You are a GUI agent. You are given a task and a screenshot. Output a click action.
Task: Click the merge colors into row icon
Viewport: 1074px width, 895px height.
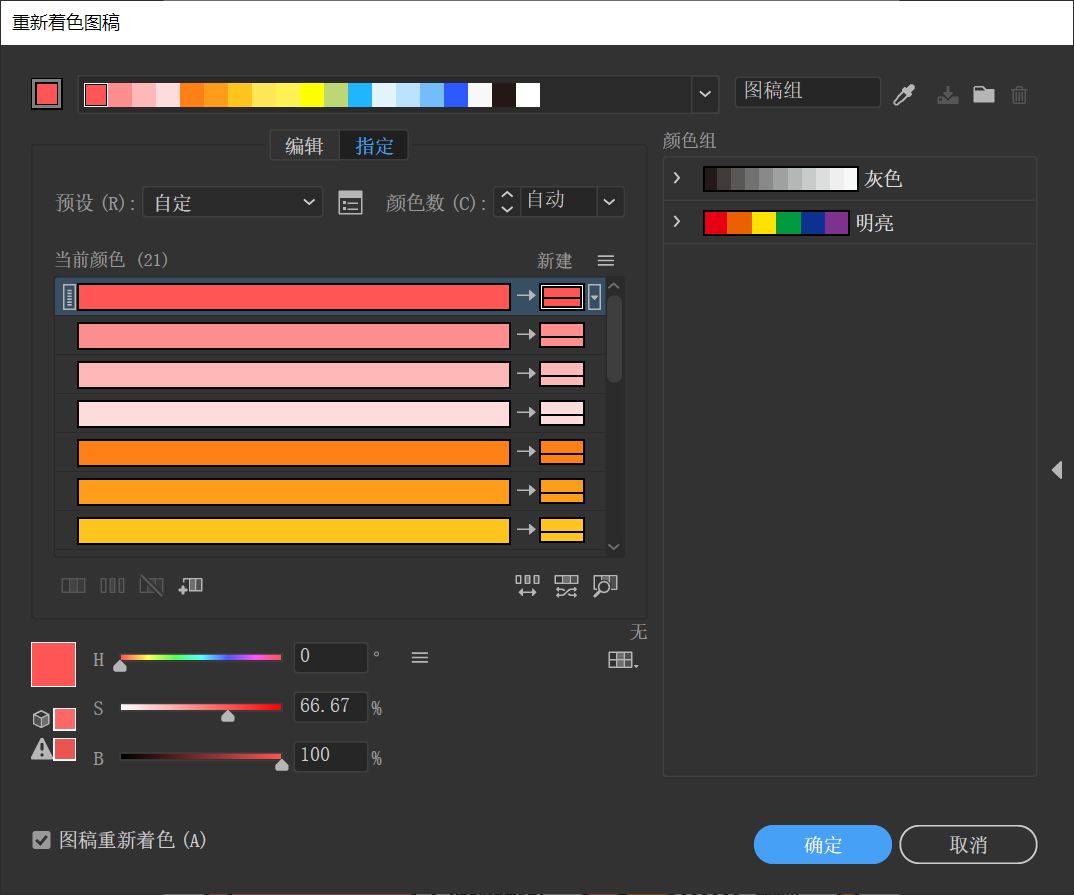73,586
